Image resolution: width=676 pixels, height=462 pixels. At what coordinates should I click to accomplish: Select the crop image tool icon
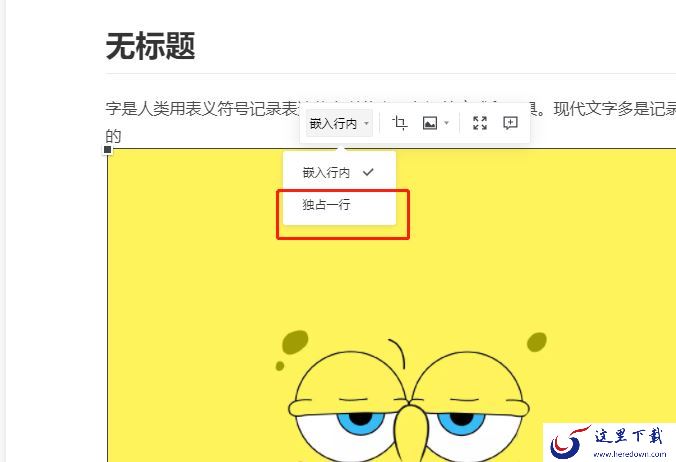click(x=400, y=123)
